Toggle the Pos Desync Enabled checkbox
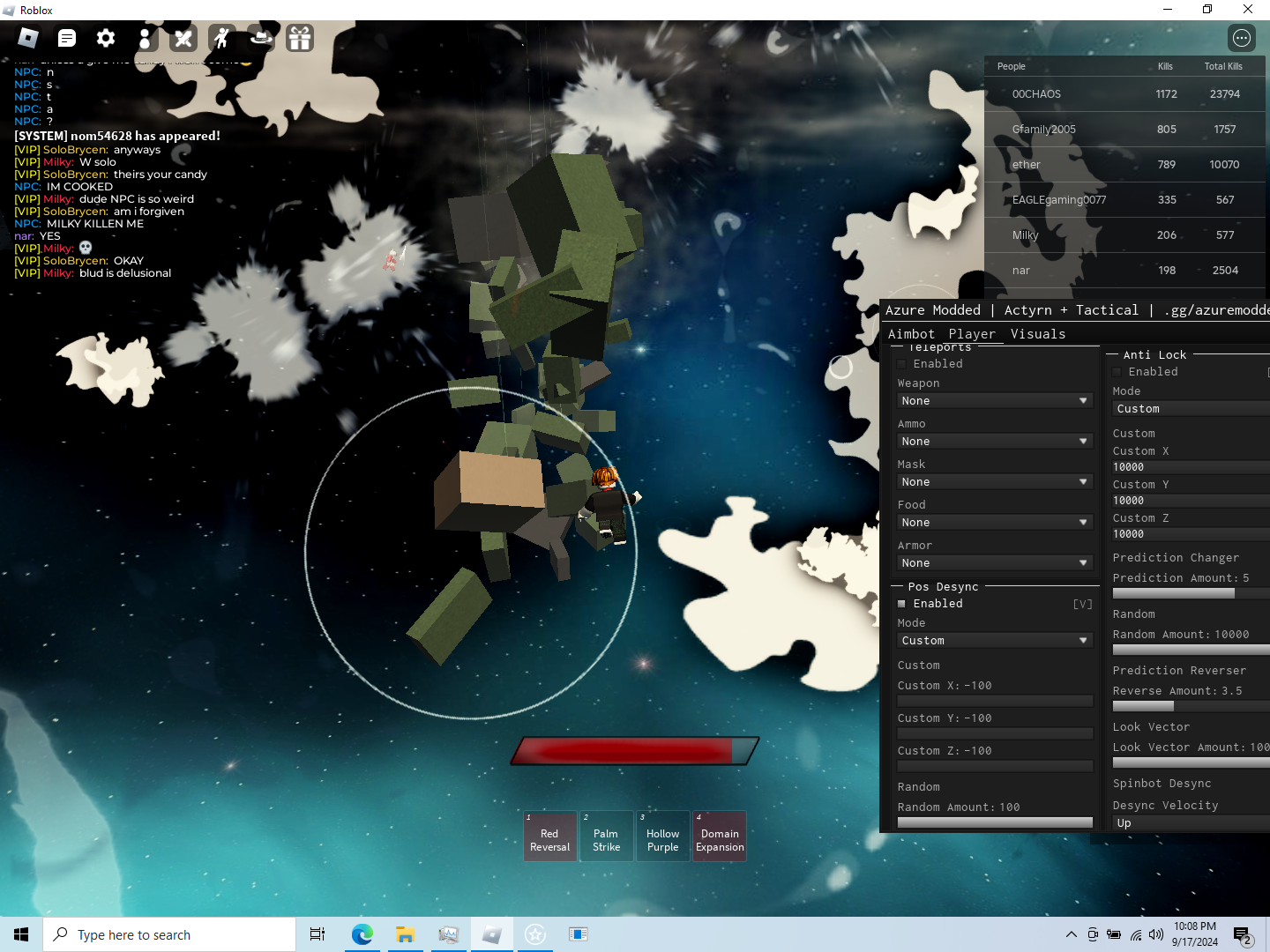The height and width of the screenshot is (952, 1270). coord(901,604)
